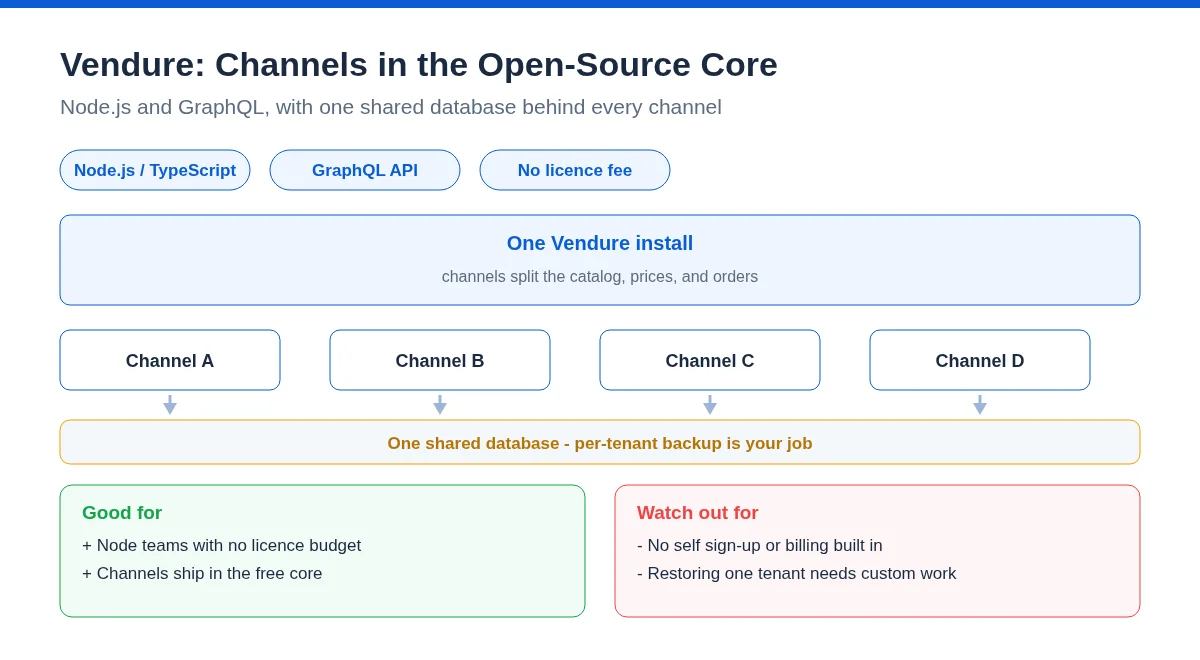
Task: Click the GraphQL API pill
Action: tap(365, 170)
